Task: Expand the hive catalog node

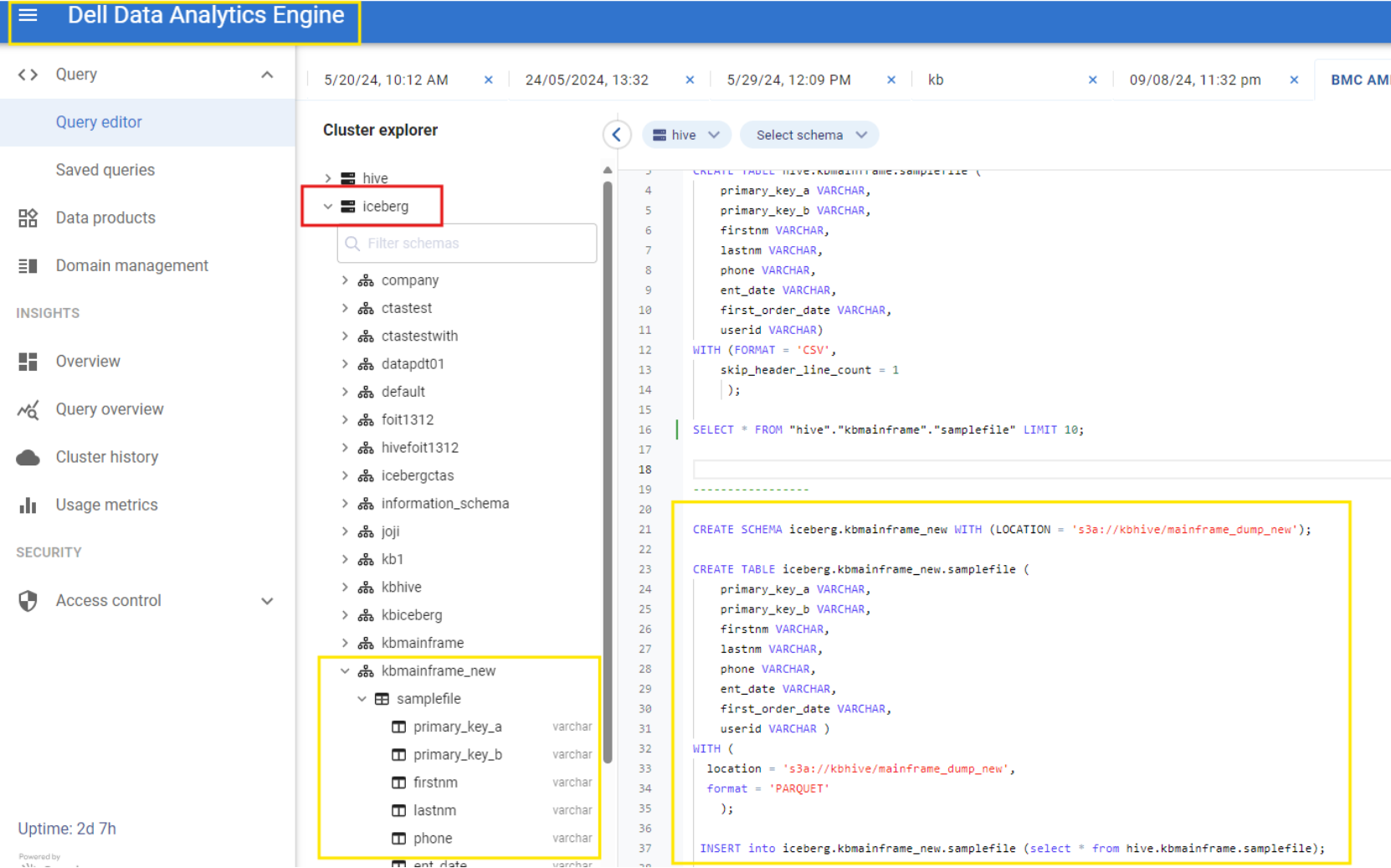Action: [x=328, y=178]
